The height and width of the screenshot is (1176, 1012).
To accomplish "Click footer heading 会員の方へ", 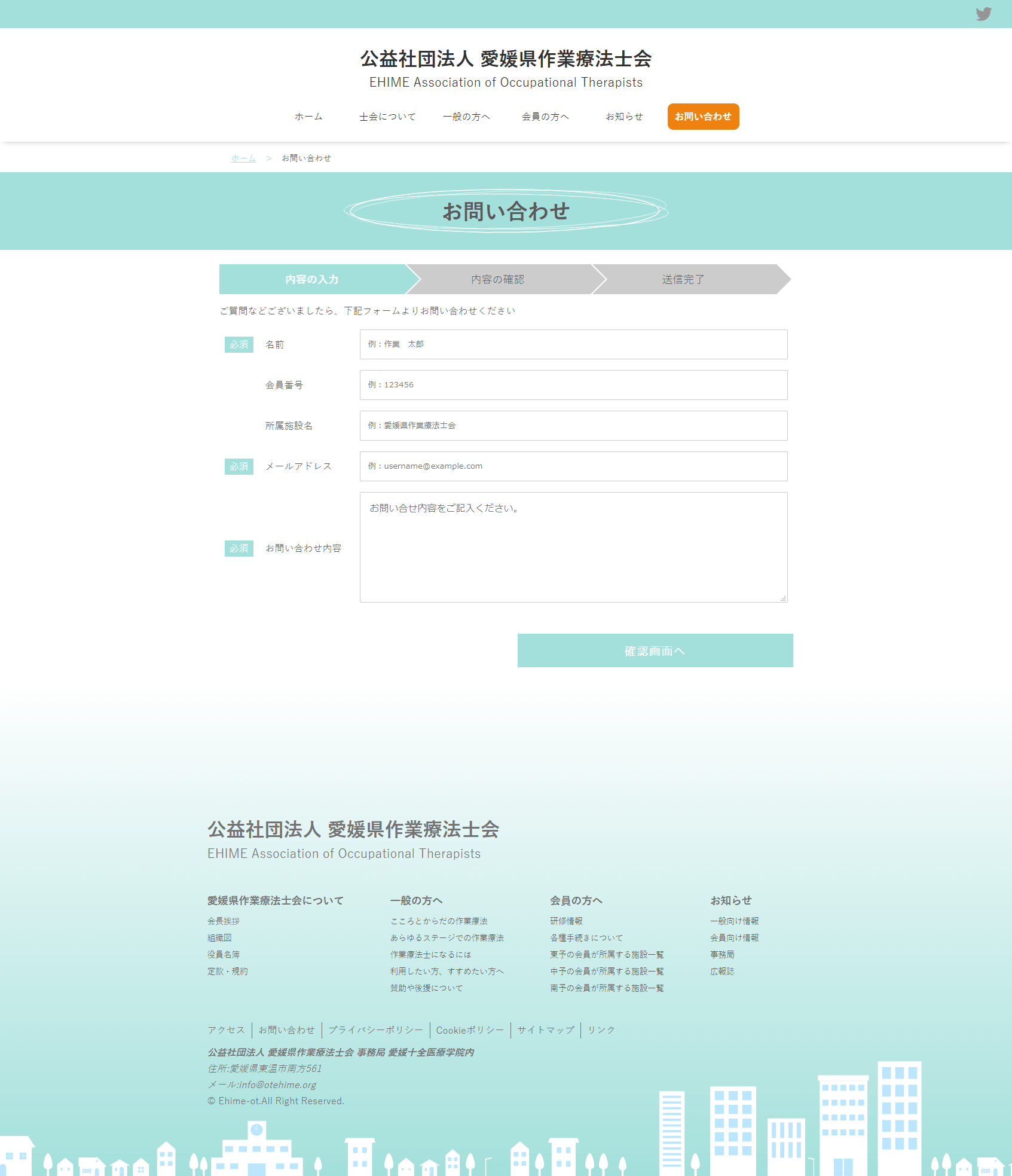I will (x=576, y=900).
